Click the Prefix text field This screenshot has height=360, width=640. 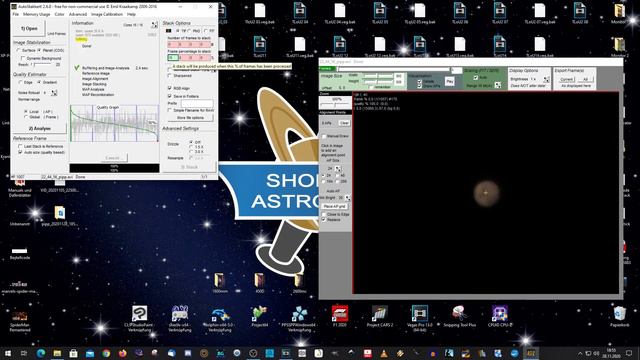click(197, 104)
